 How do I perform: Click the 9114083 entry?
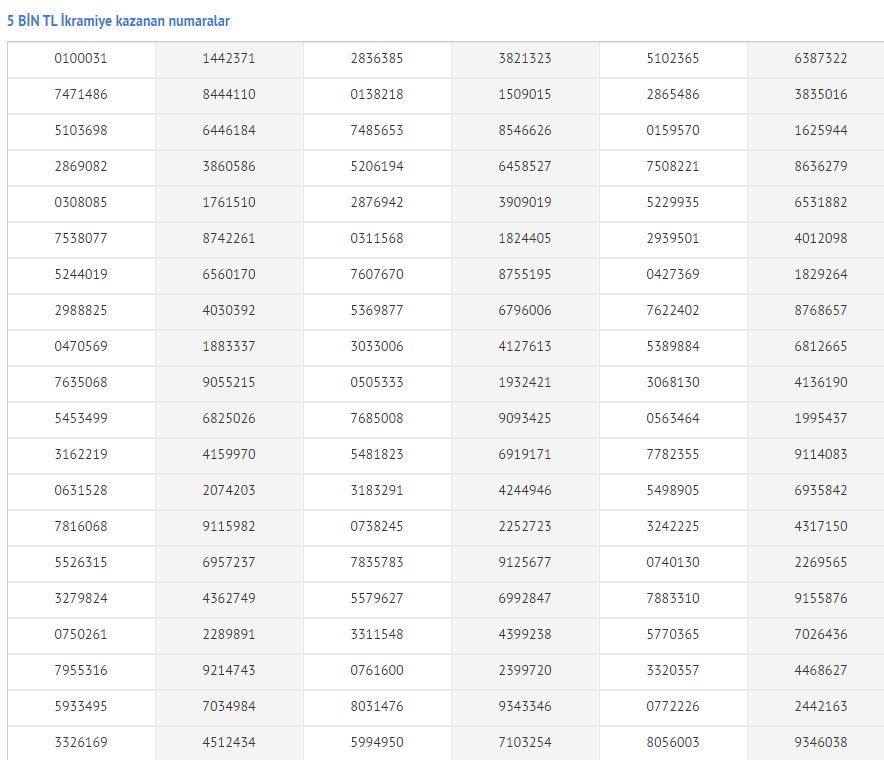821,454
